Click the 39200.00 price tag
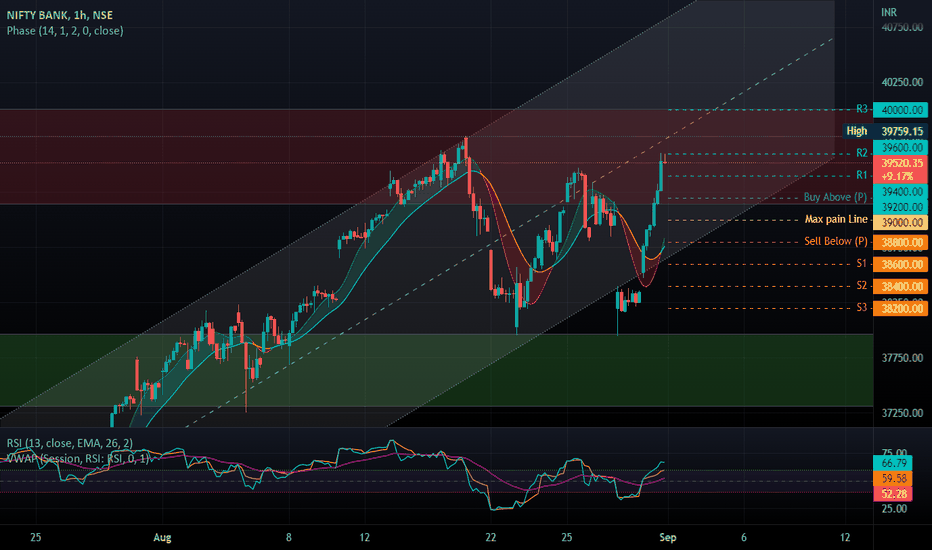 pos(902,207)
